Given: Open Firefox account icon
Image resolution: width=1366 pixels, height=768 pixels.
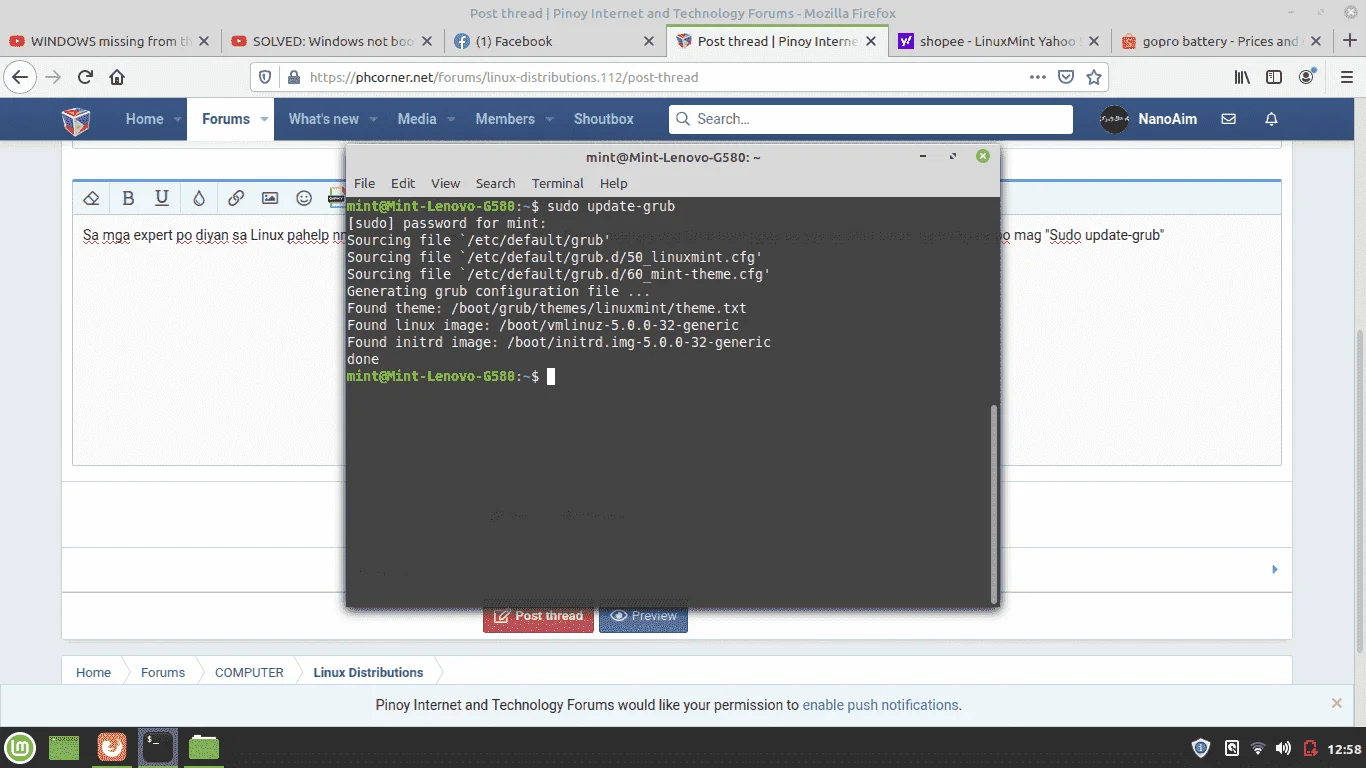Looking at the screenshot, I should click(x=1307, y=77).
